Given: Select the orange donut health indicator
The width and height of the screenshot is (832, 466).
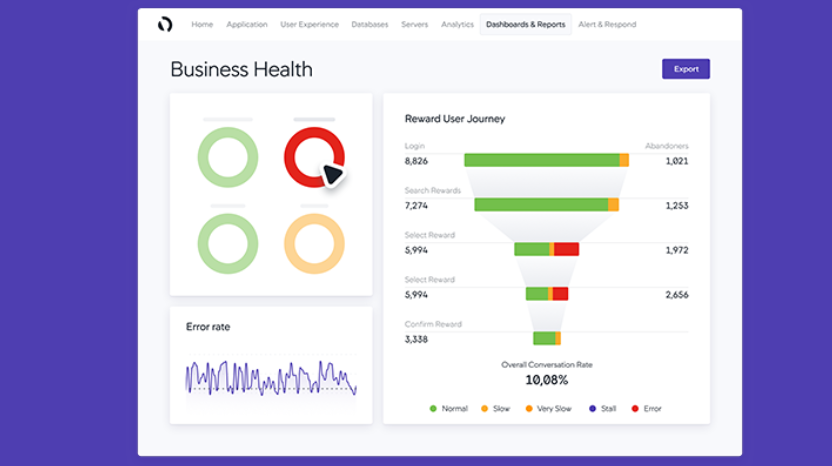Looking at the screenshot, I should [314, 243].
